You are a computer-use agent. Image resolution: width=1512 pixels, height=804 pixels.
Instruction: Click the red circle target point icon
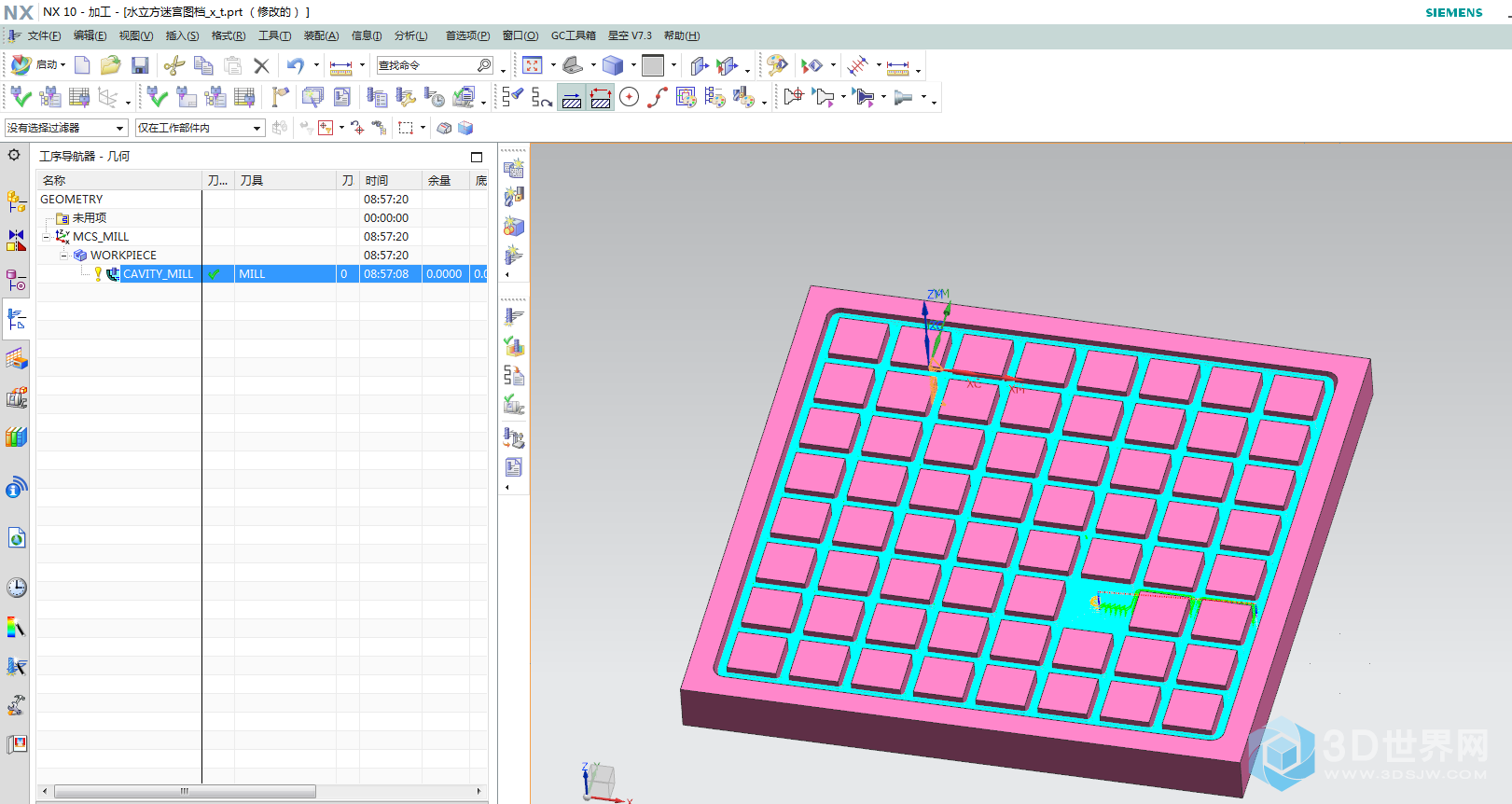click(x=630, y=97)
